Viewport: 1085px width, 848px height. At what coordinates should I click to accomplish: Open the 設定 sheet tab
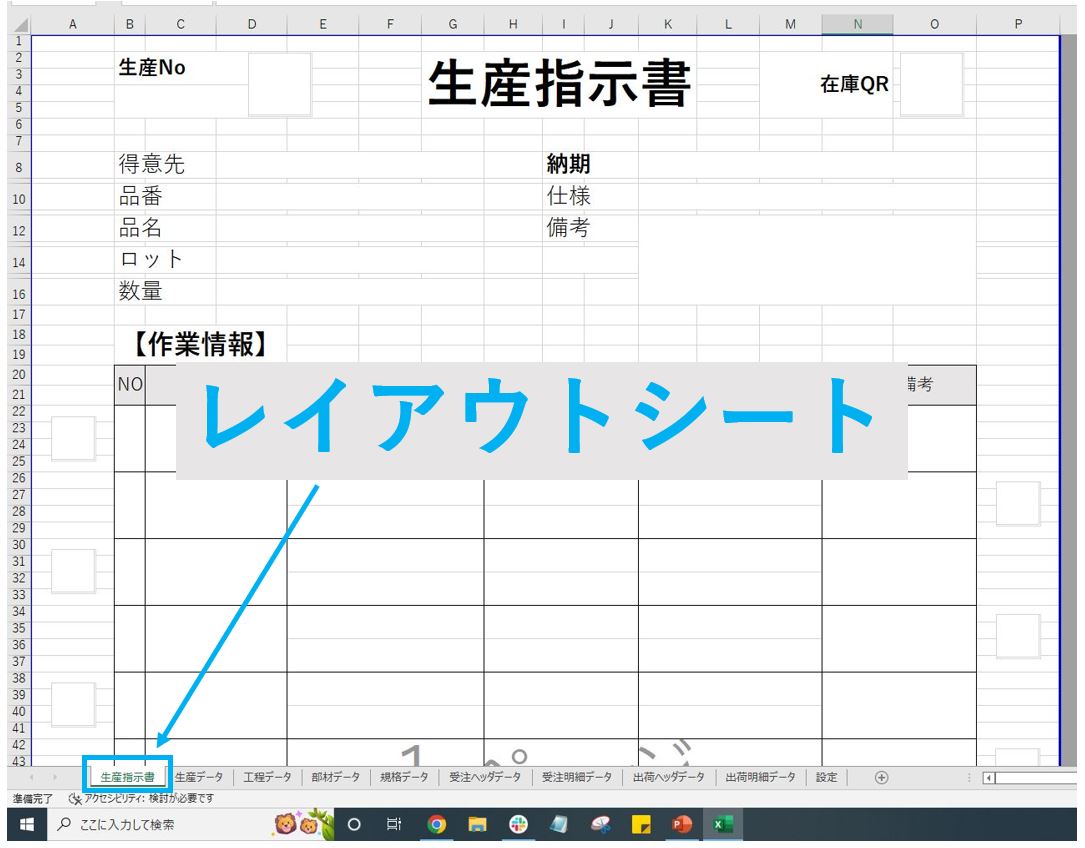(x=827, y=775)
